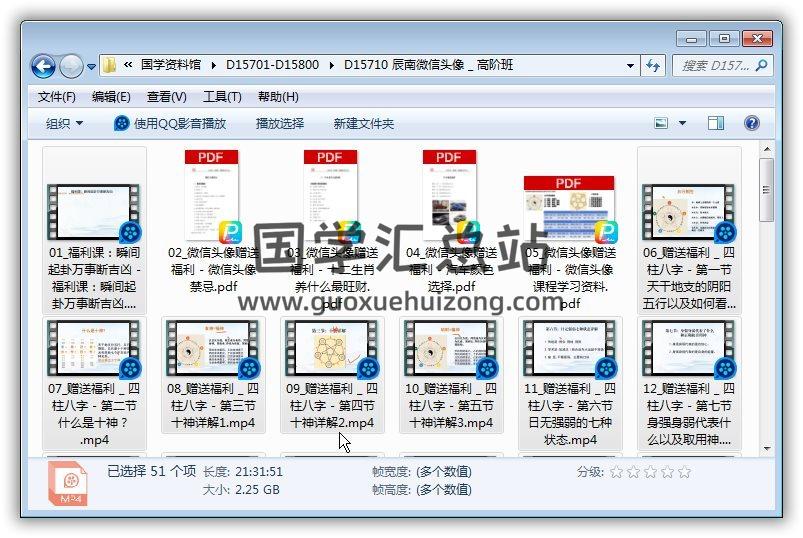
Task: Click filename text 十神详解3.mp4
Action: coord(451,423)
